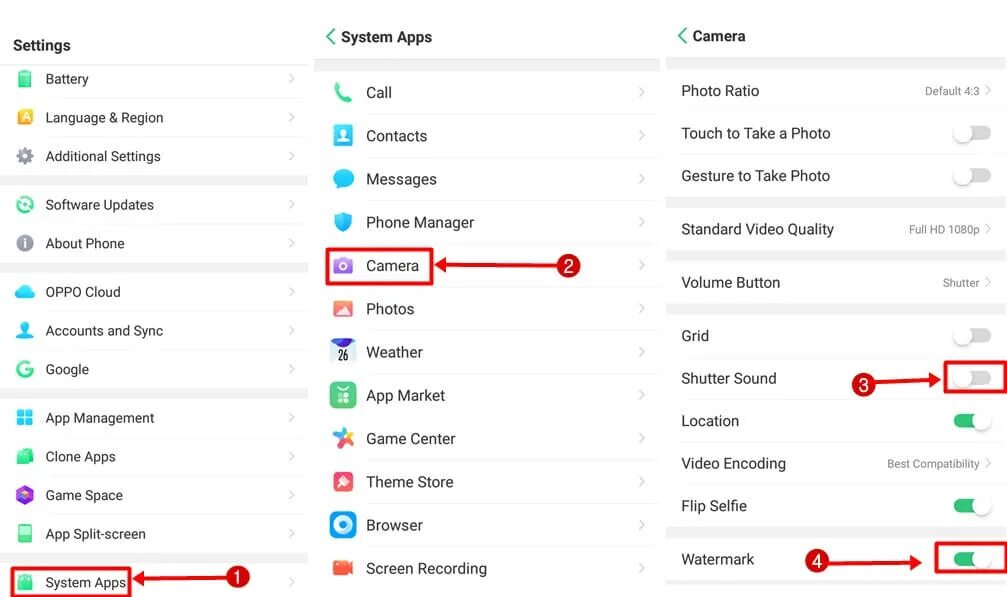Open the Photo Ratio options
This screenshot has width=1007, height=597.
pyautogui.click(x=835, y=91)
